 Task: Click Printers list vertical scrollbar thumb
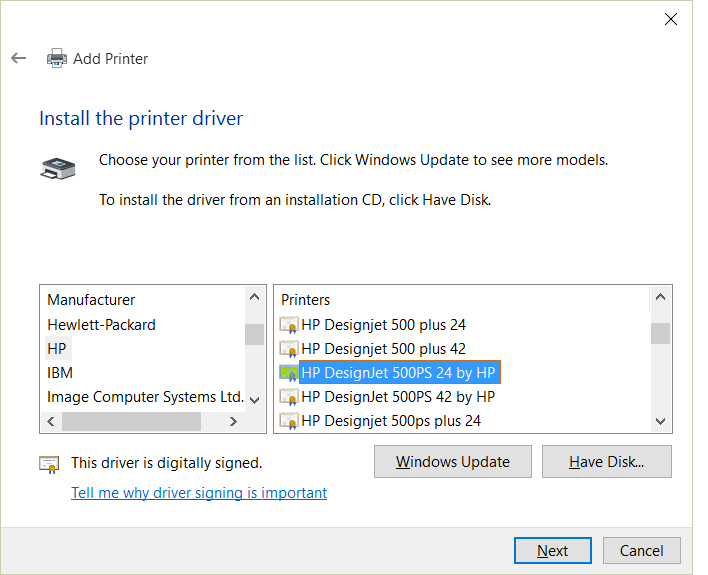661,333
